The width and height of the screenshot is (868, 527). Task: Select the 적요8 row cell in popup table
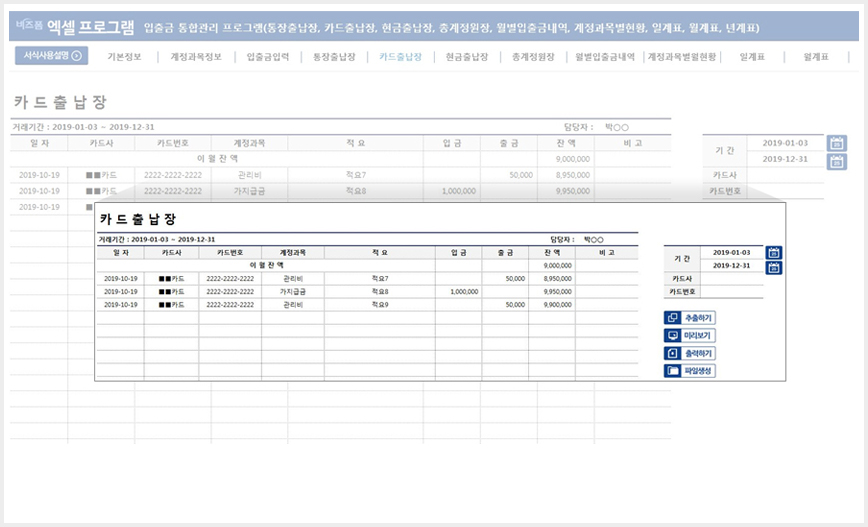click(380, 292)
